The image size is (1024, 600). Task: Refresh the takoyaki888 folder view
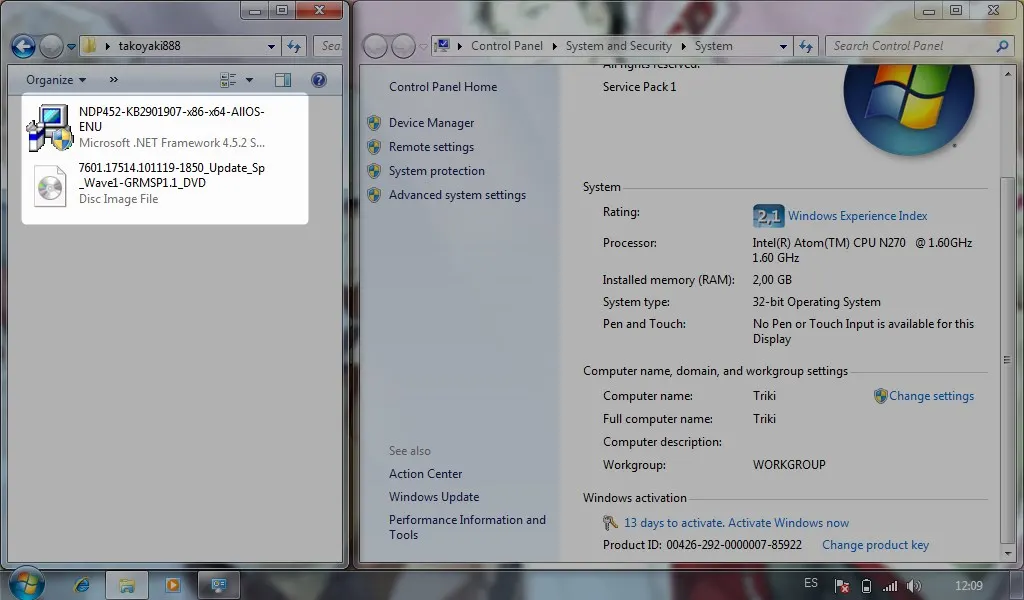[x=294, y=46]
